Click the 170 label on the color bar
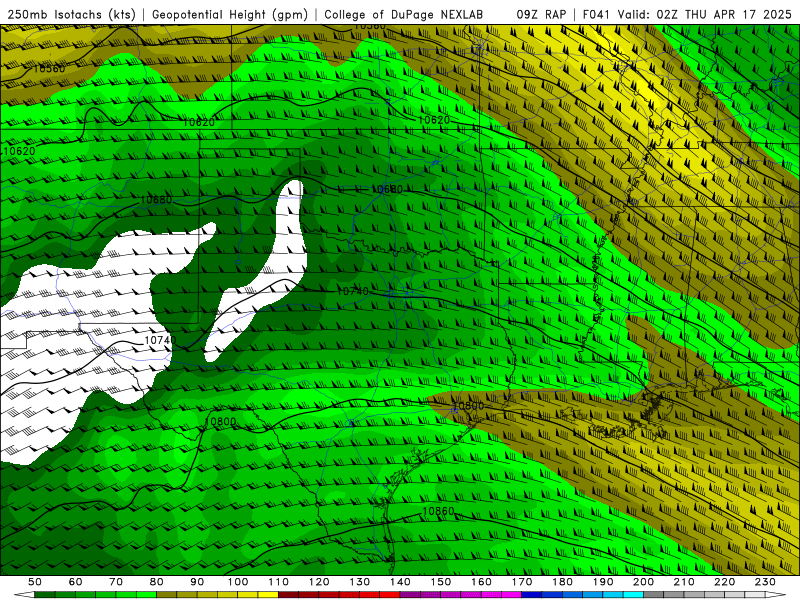The height and width of the screenshot is (600, 800). coord(522,582)
